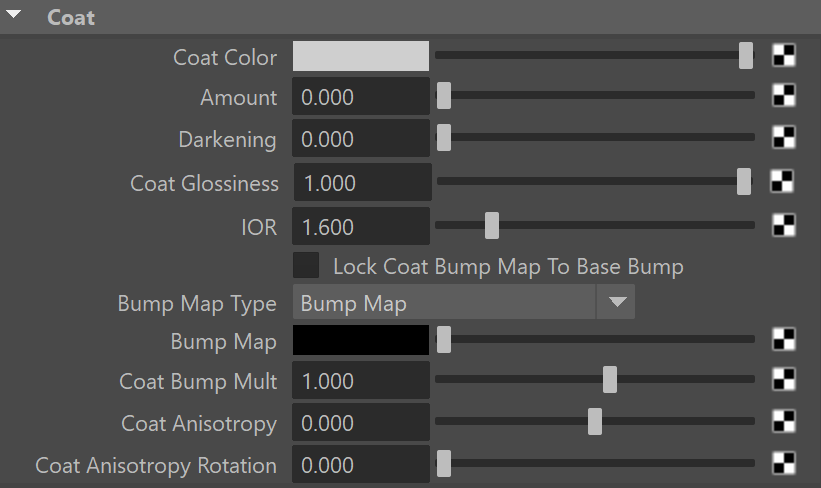The image size is (821, 488).
Task: Click the Coat Bump Mult map checker icon
Action: (784, 380)
